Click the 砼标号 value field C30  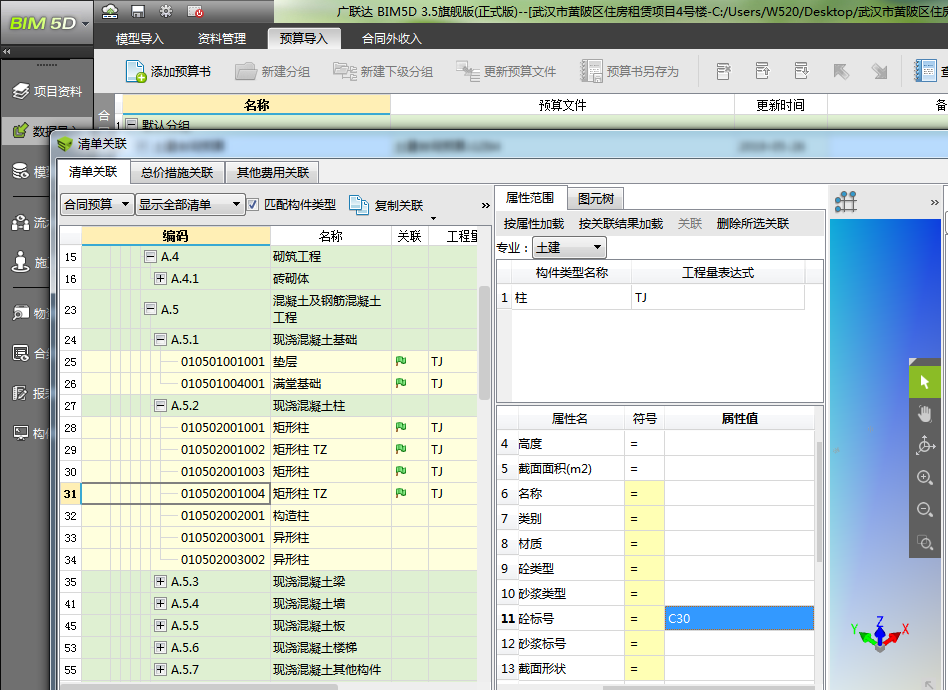pos(738,619)
